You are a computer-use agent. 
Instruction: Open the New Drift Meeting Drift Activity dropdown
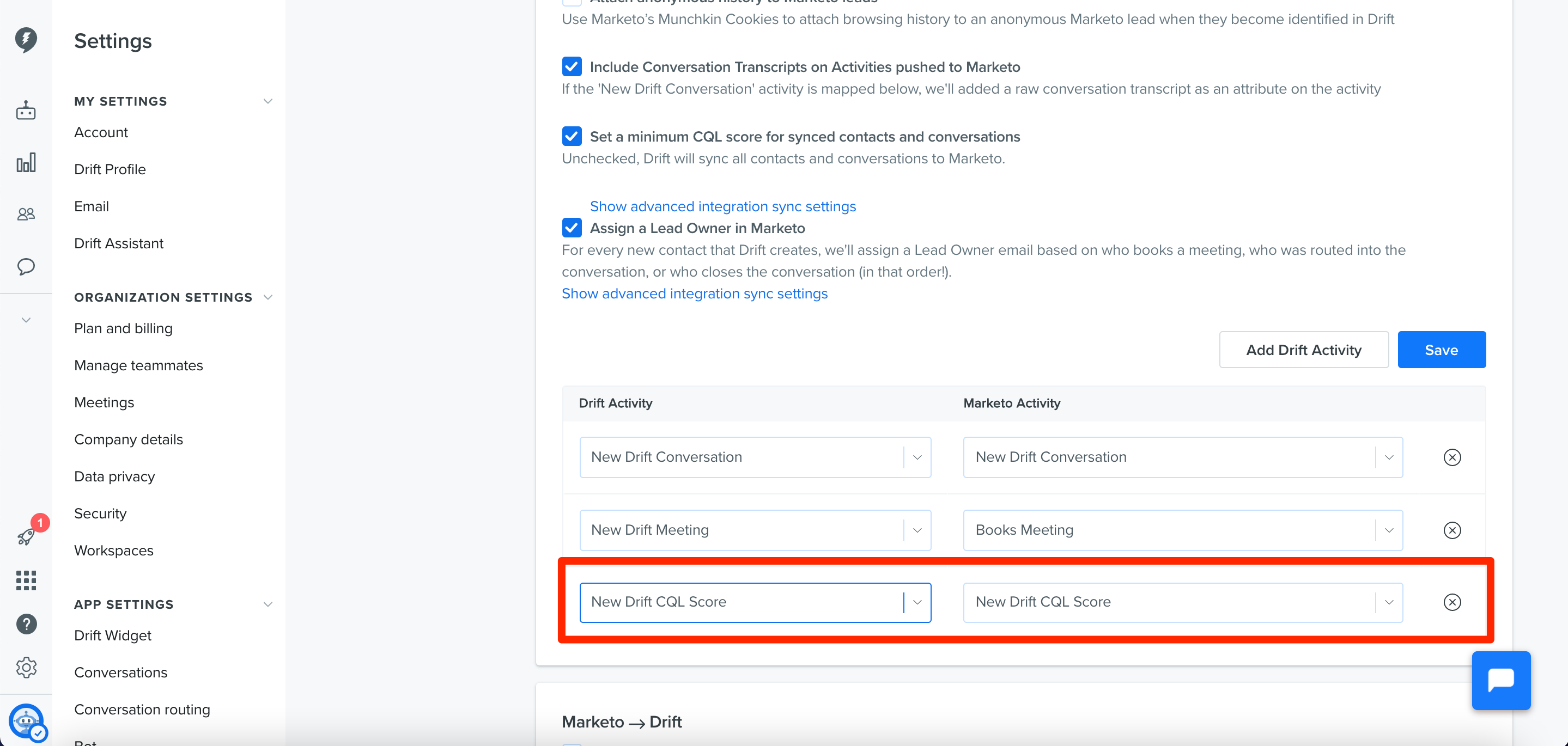[755, 530]
